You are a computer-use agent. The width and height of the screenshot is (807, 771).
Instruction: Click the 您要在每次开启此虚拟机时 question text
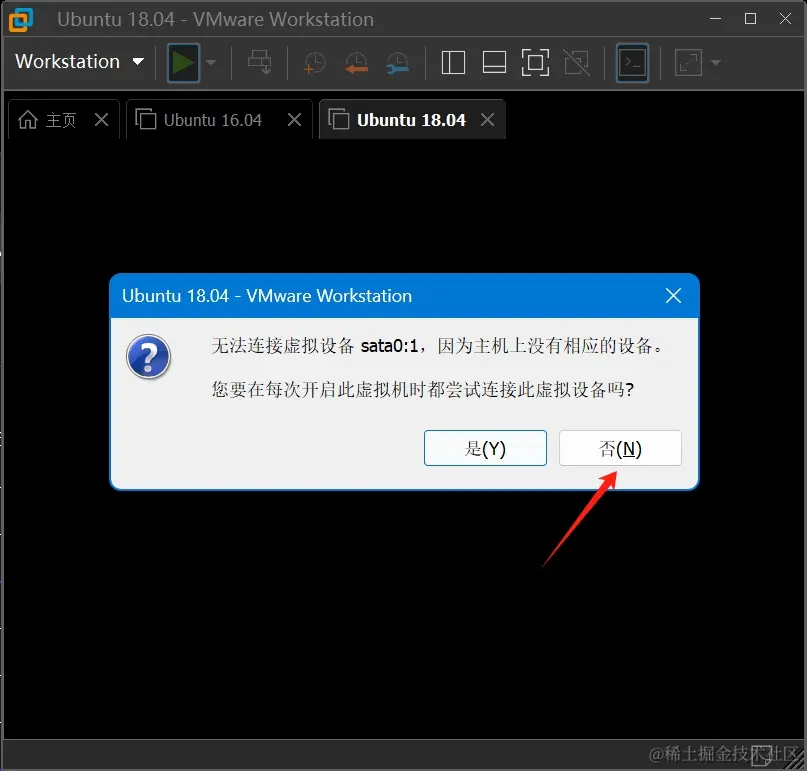tap(423, 390)
